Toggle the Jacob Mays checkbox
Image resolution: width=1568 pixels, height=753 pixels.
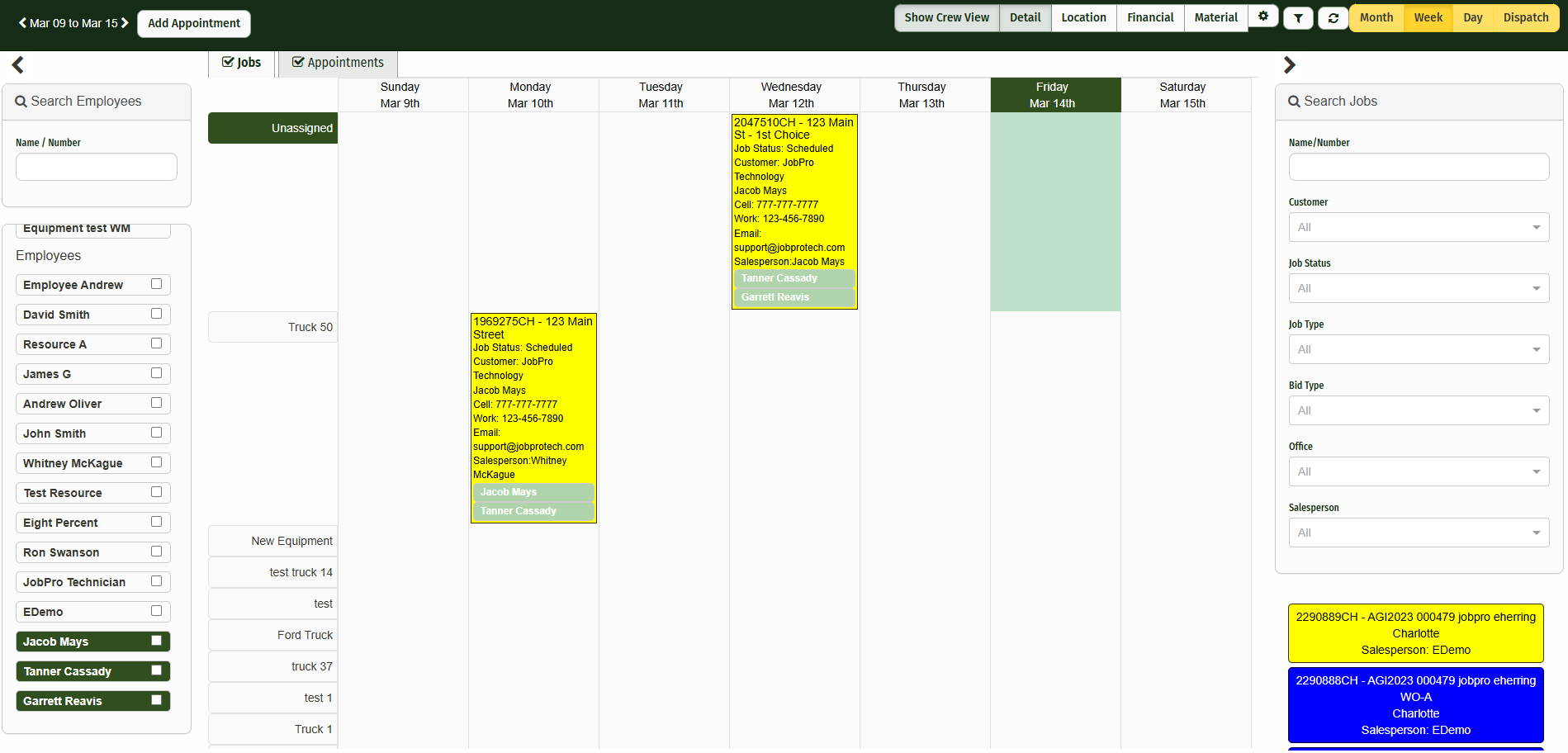tap(156, 641)
